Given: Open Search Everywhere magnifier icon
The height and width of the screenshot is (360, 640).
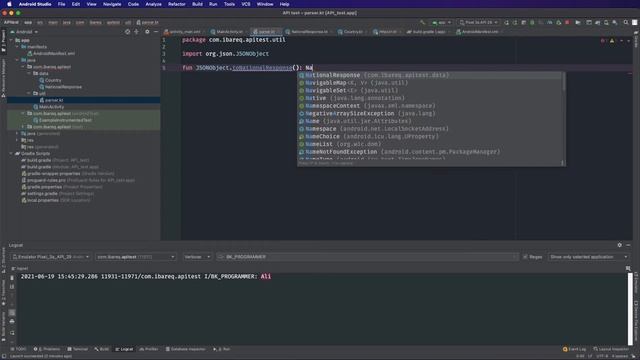Looking at the screenshot, I should [626, 22].
